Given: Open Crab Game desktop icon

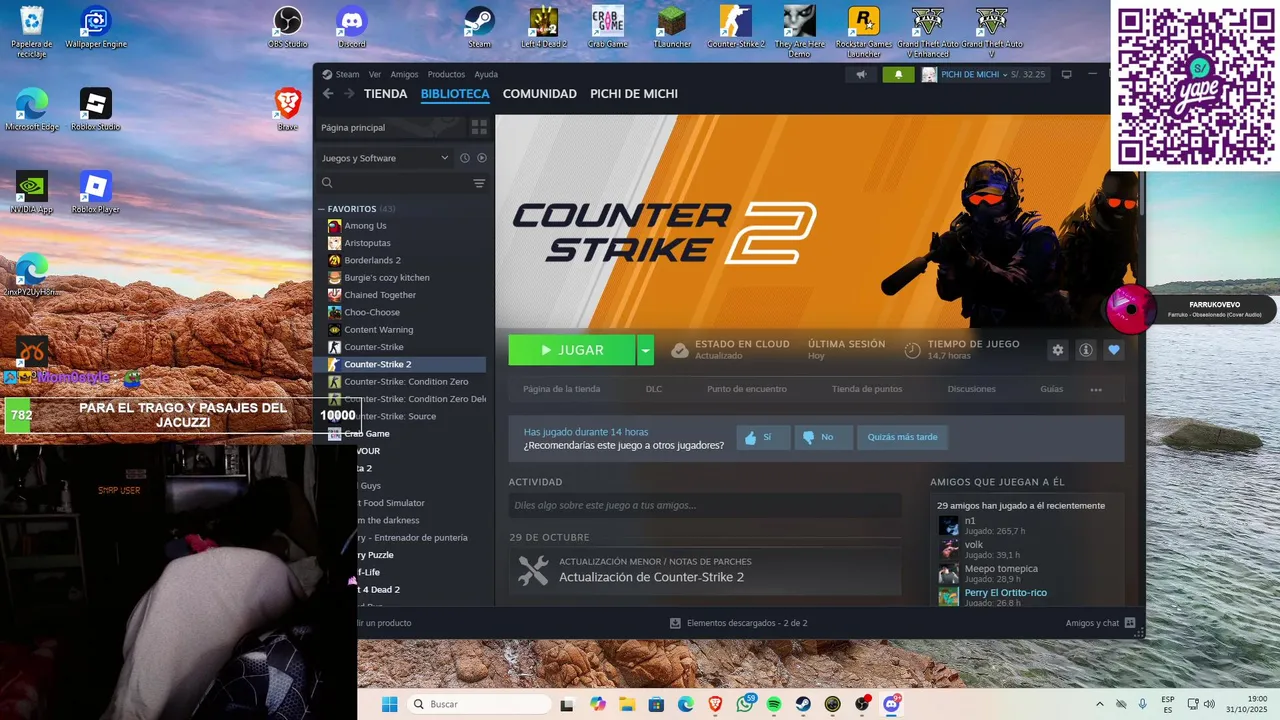Looking at the screenshot, I should click(x=608, y=27).
